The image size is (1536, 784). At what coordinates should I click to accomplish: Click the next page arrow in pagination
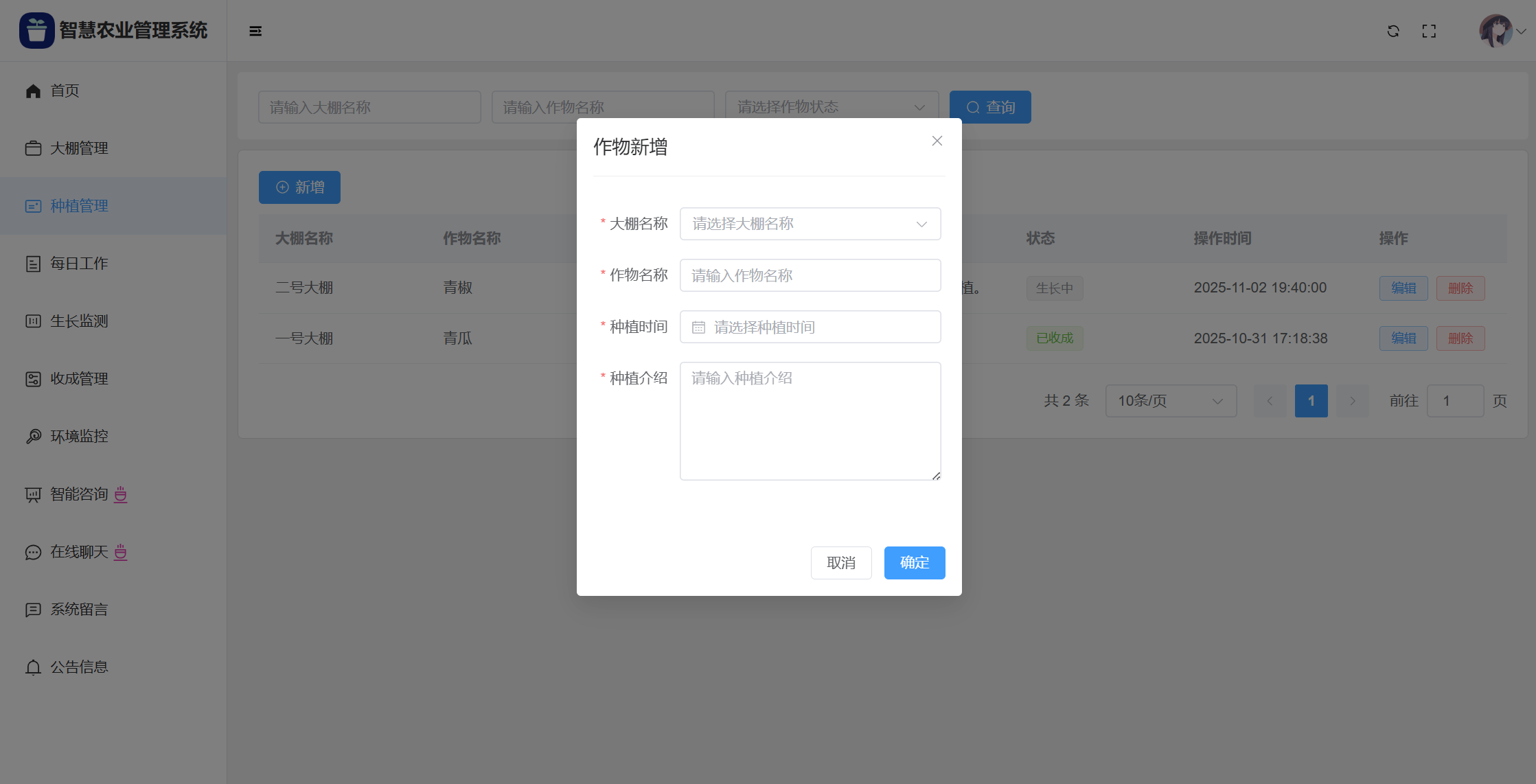click(1353, 401)
